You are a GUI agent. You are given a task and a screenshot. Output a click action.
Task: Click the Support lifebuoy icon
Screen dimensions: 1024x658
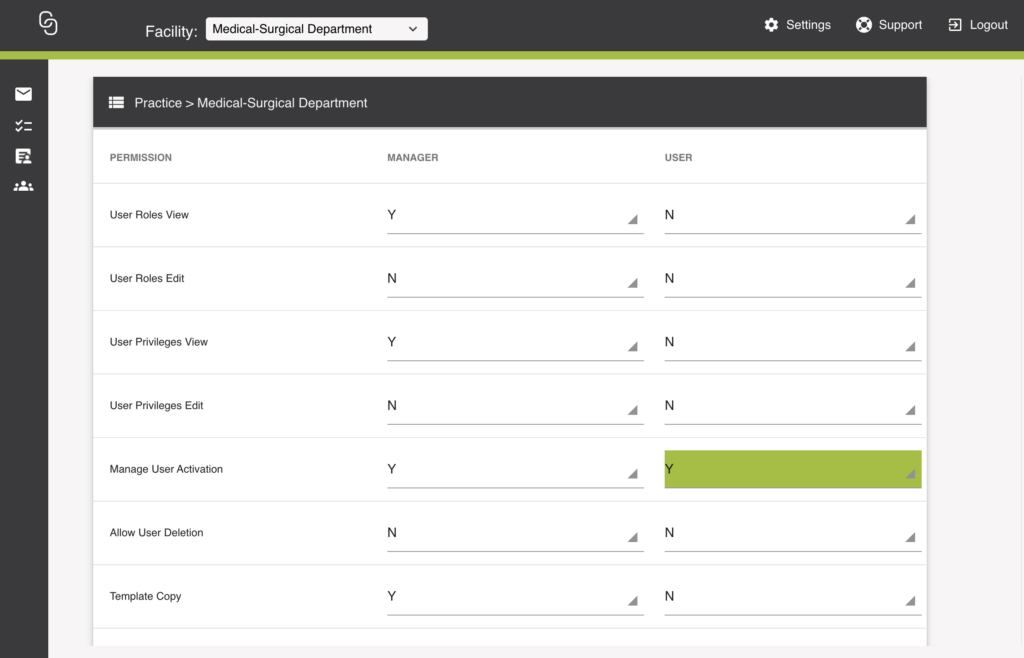pyautogui.click(x=864, y=25)
